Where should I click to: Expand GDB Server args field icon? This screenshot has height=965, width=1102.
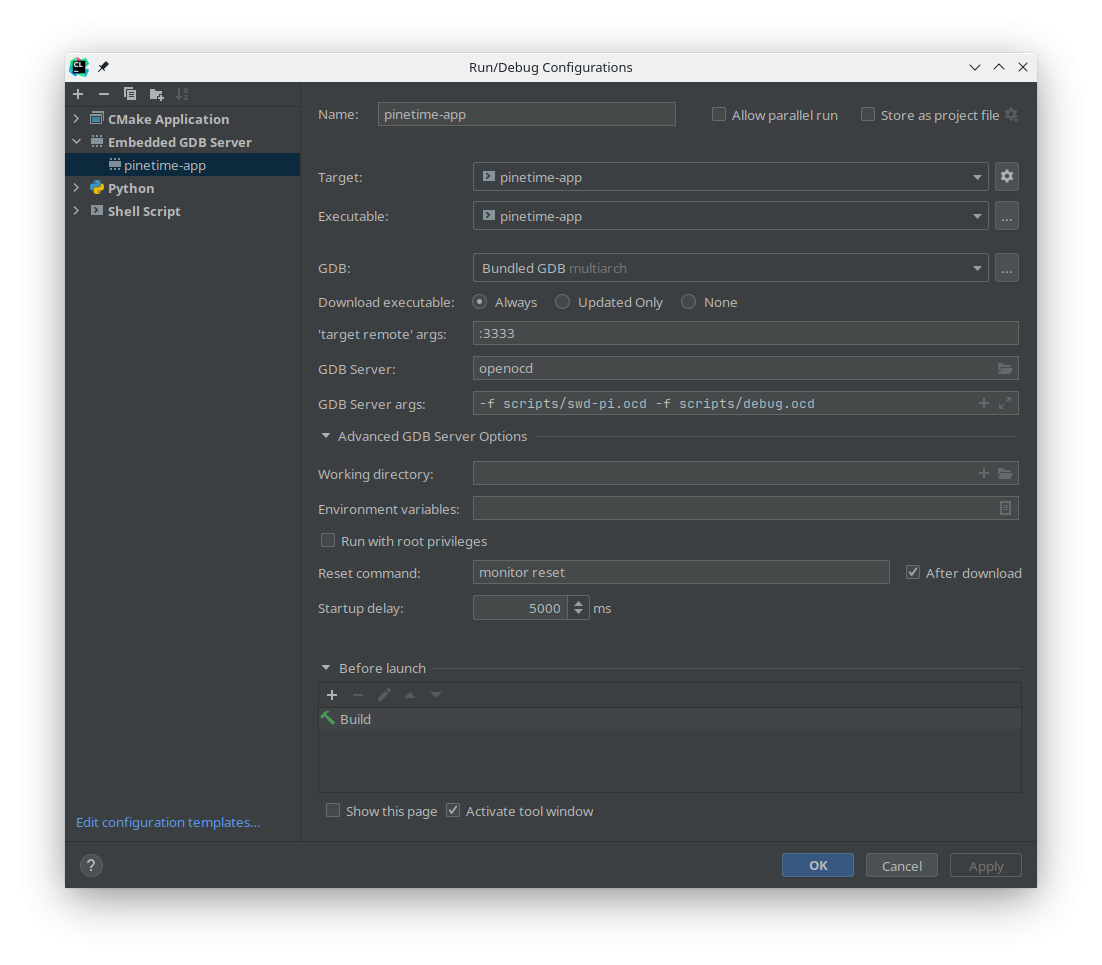1005,404
